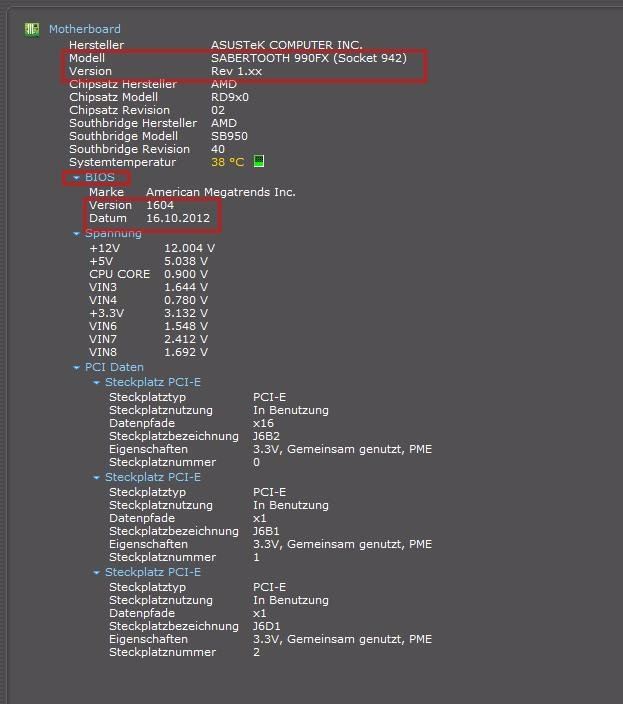
Task: Select model value SABERTOOTH 990FX
Action: click(309, 58)
